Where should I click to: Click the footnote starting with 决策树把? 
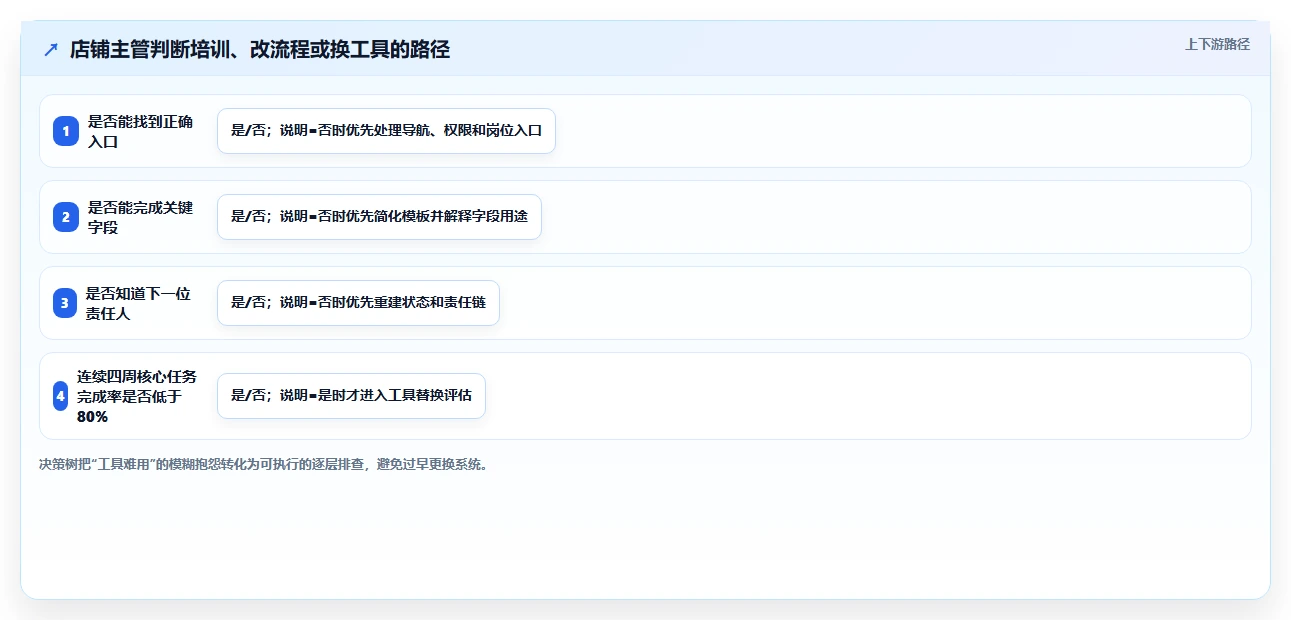pos(265,465)
